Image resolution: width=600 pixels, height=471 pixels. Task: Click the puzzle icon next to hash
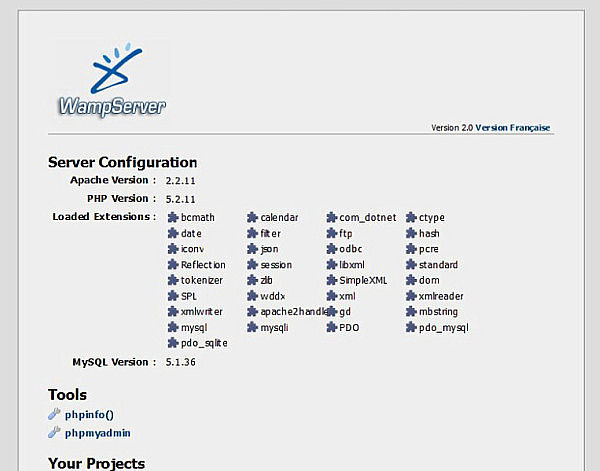[411, 233]
